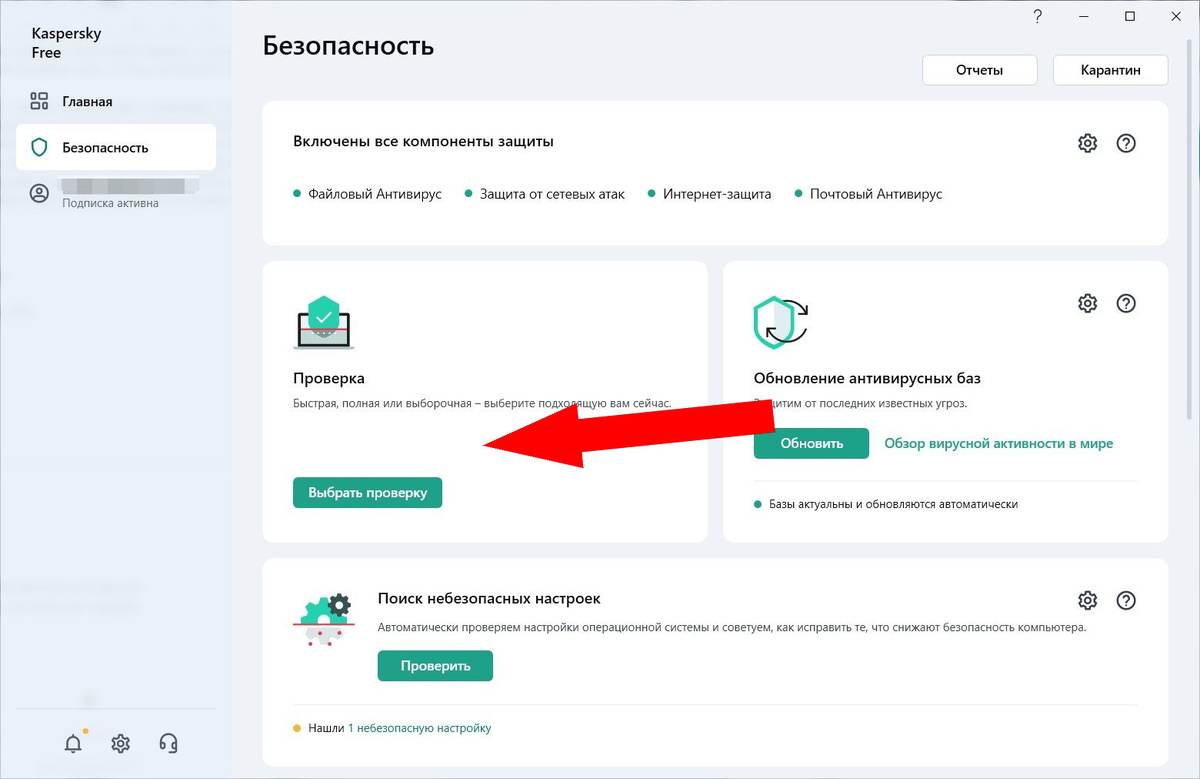
Task: Click the title bar question mark help icon
Action: click(x=1037, y=16)
